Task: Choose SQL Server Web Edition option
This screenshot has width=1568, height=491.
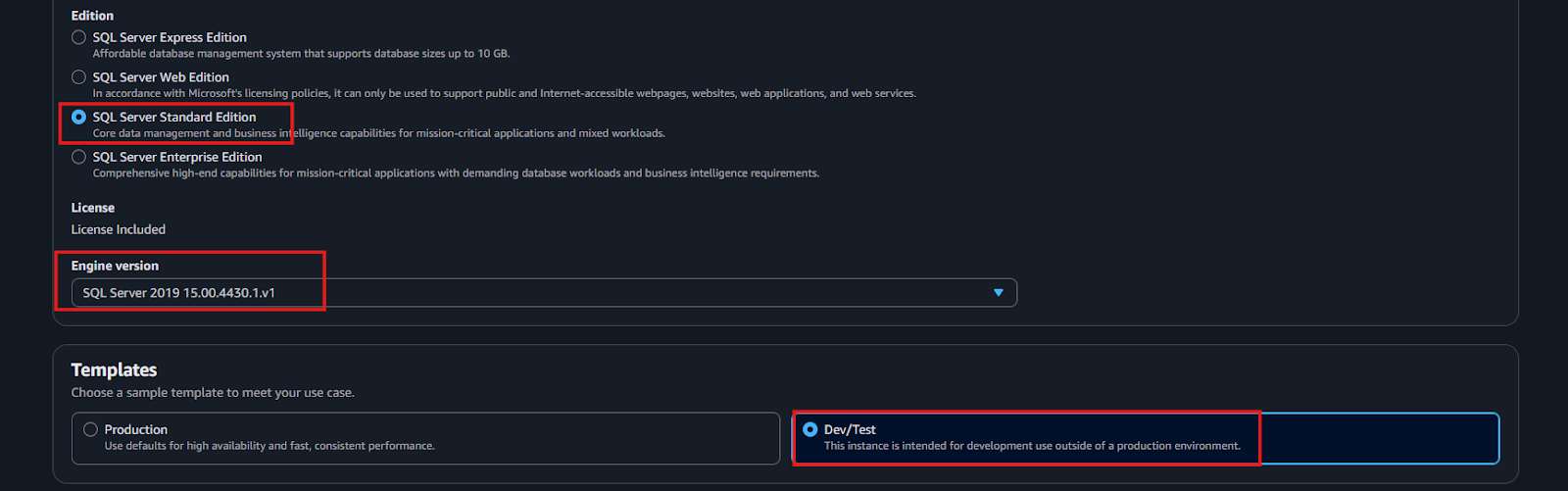Action: click(x=78, y=76)
